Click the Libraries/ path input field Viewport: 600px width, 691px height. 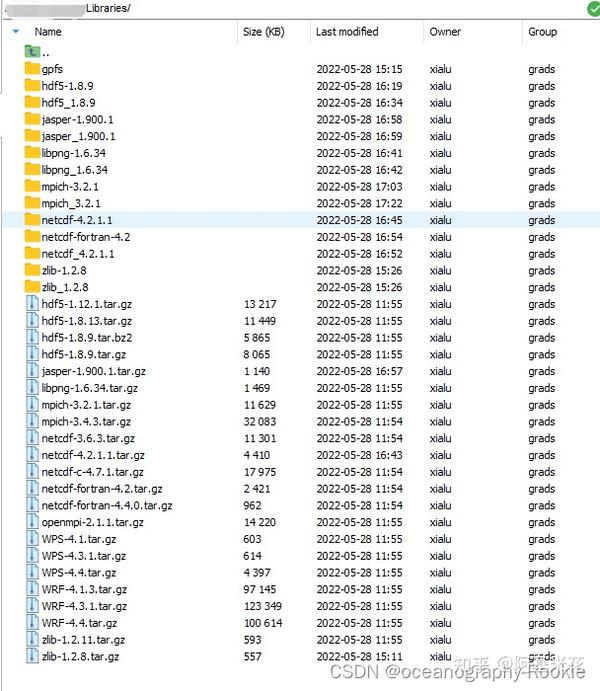pyautogui.click(x=293, y=8)
